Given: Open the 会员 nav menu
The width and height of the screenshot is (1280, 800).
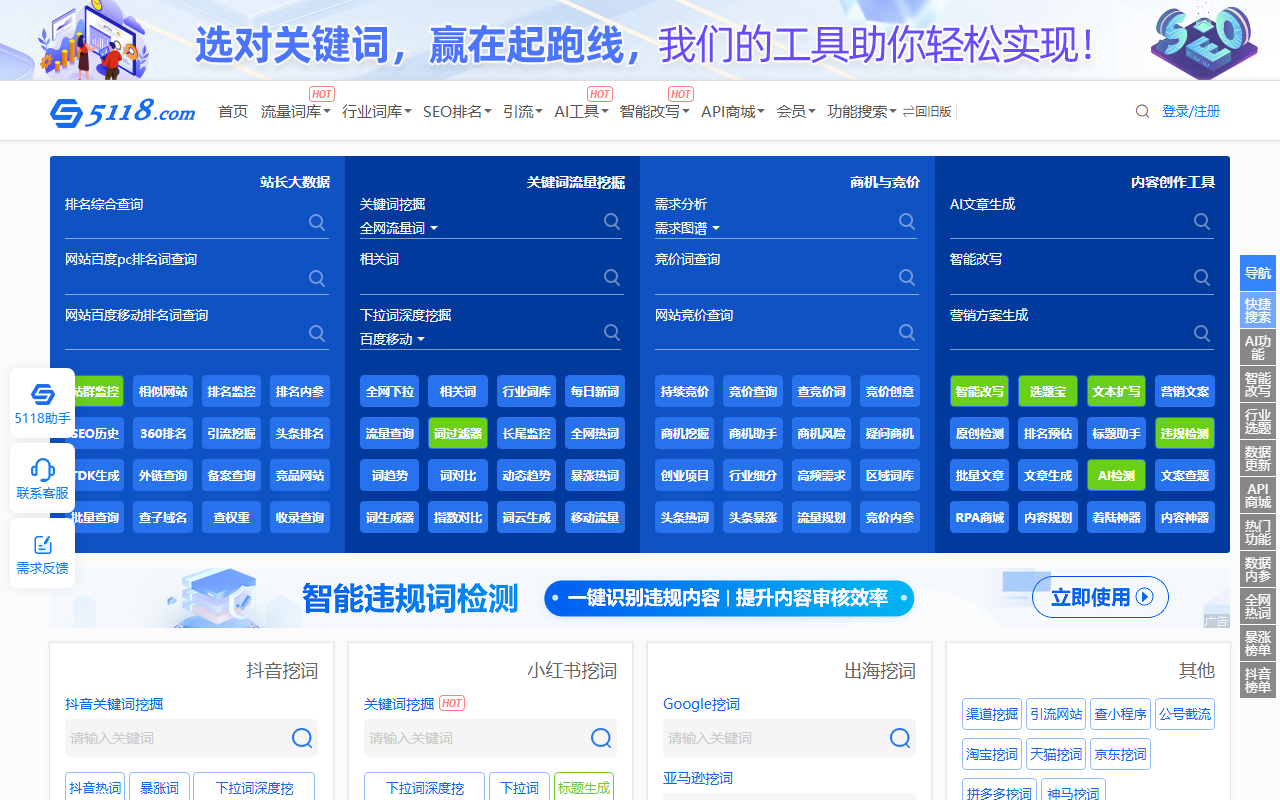Looking at the screenshot, I should click(x=796, y=112).
